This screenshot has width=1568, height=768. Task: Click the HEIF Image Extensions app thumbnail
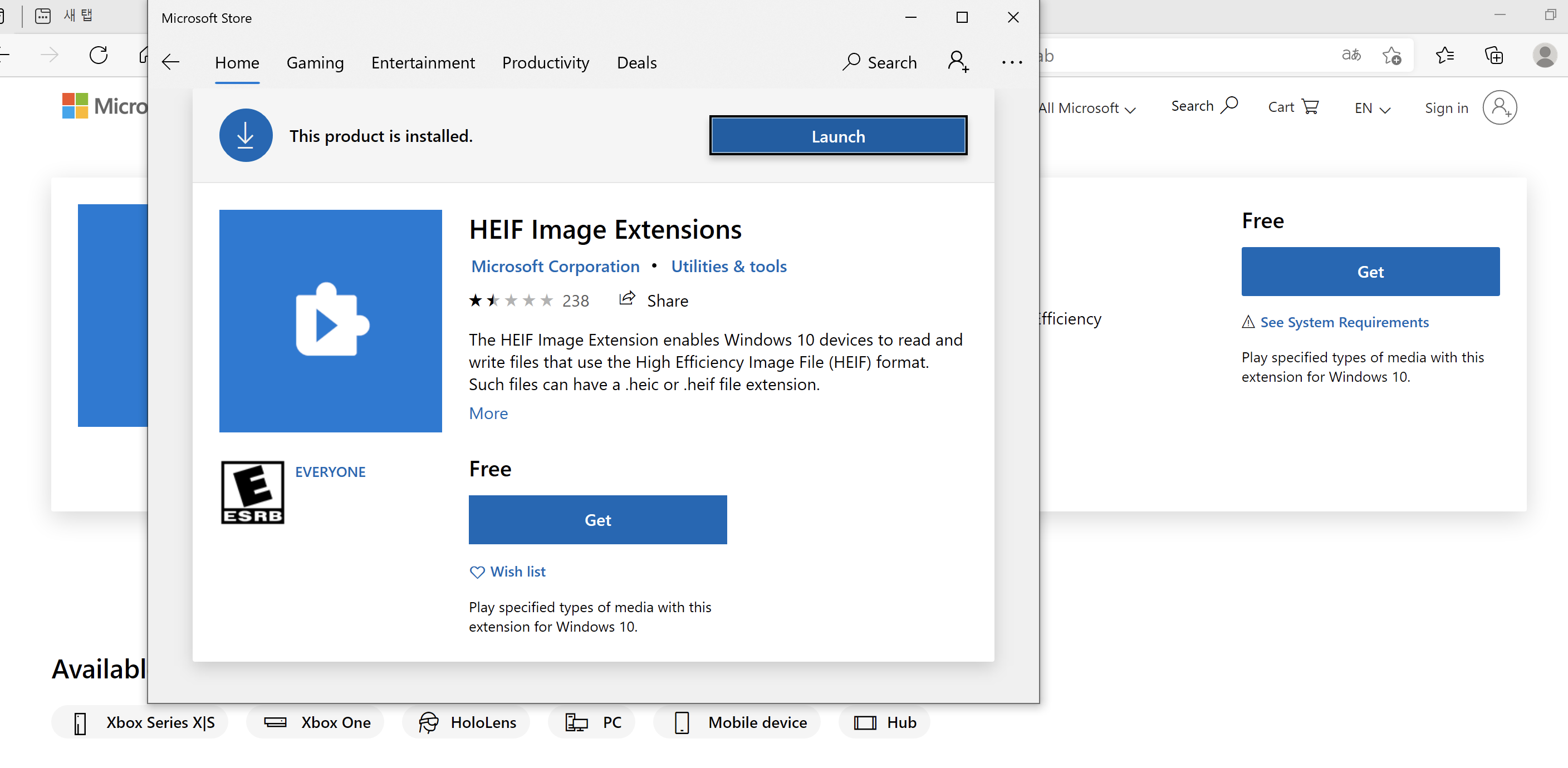pos(331,321)
